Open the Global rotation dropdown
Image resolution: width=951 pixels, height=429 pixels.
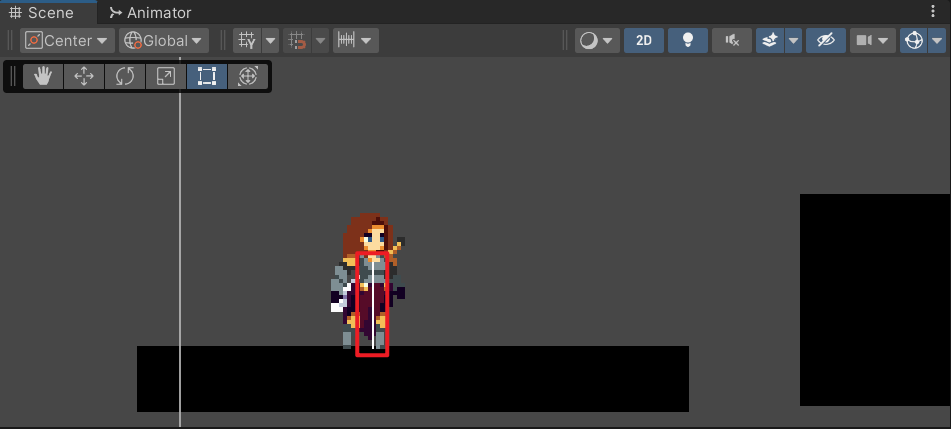(164, 41)
